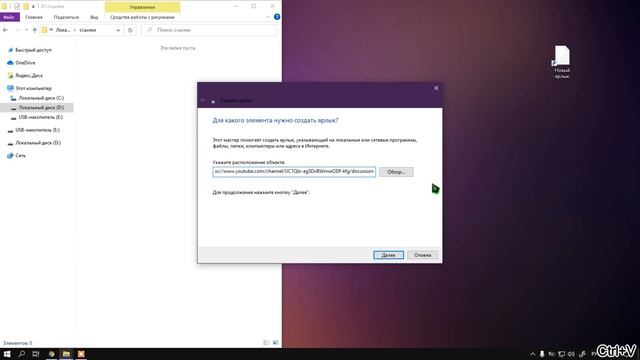This screenshot has width=640, height=360.
Task: Click the Далее button in the wizard
Action: (388, 255)
